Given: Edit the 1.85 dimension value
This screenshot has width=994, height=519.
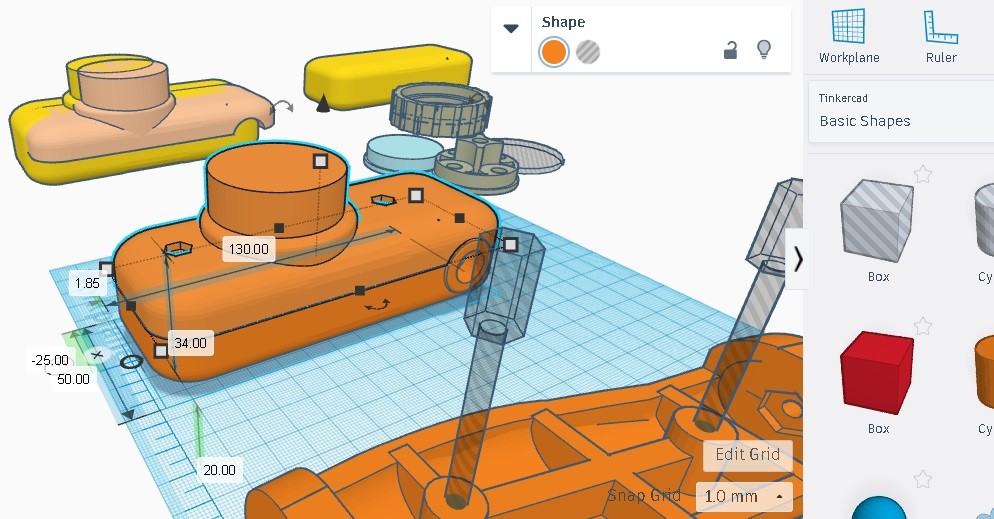Looking at the screenshot, I should click(87, 283).
